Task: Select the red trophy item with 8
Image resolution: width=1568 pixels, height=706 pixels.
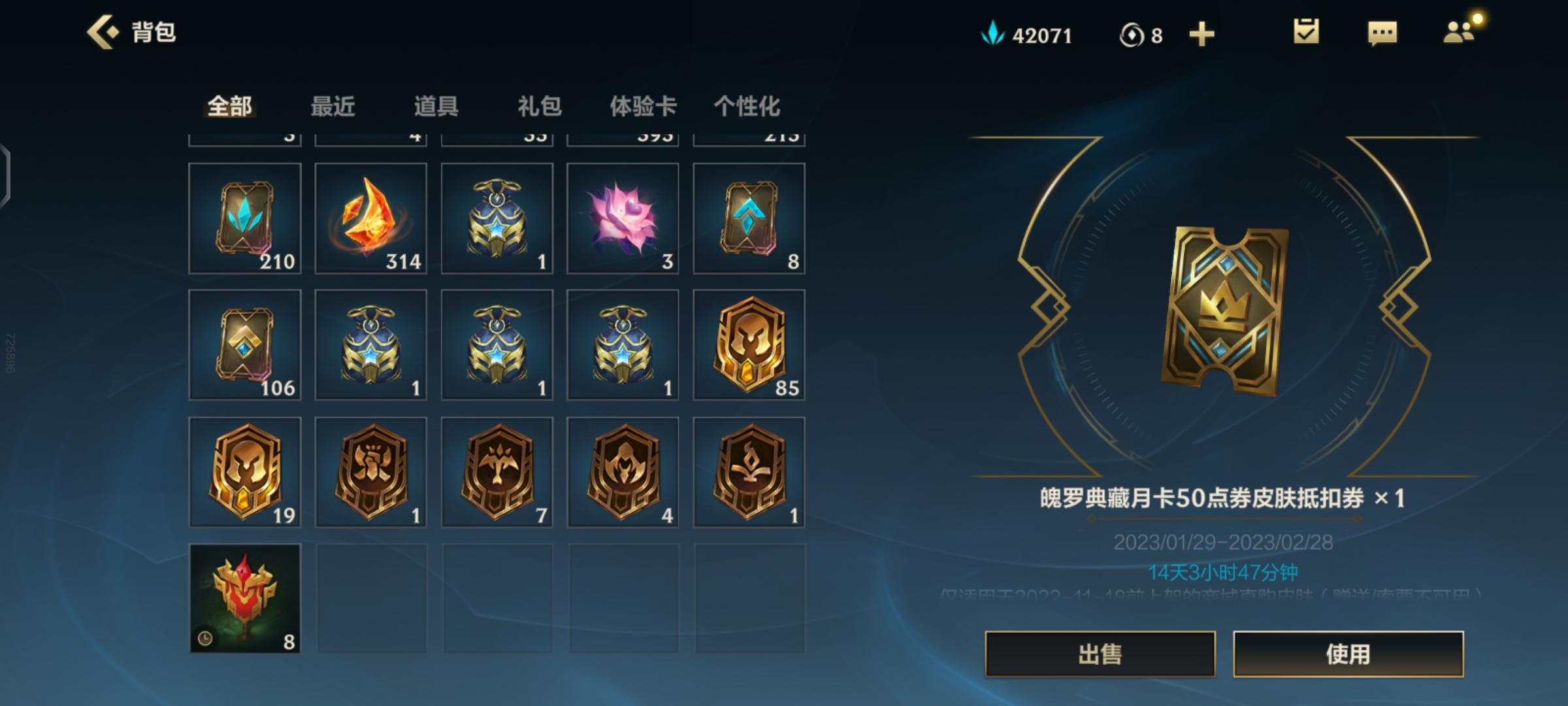Action: pos(245,598)
